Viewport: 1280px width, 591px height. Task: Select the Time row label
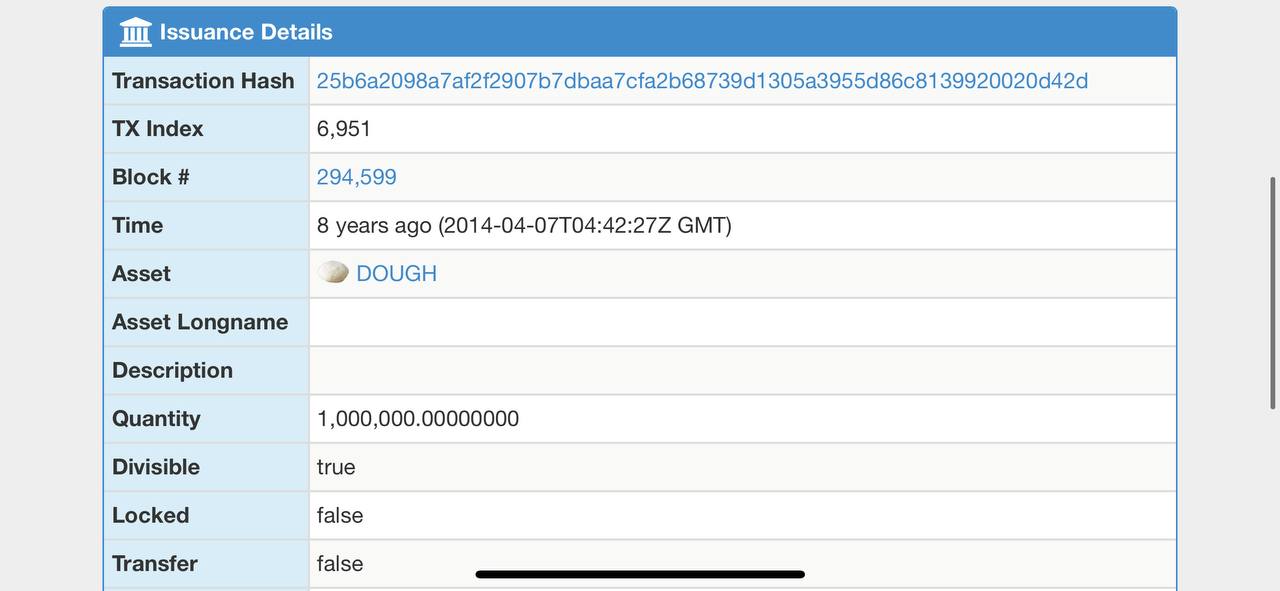137,225
